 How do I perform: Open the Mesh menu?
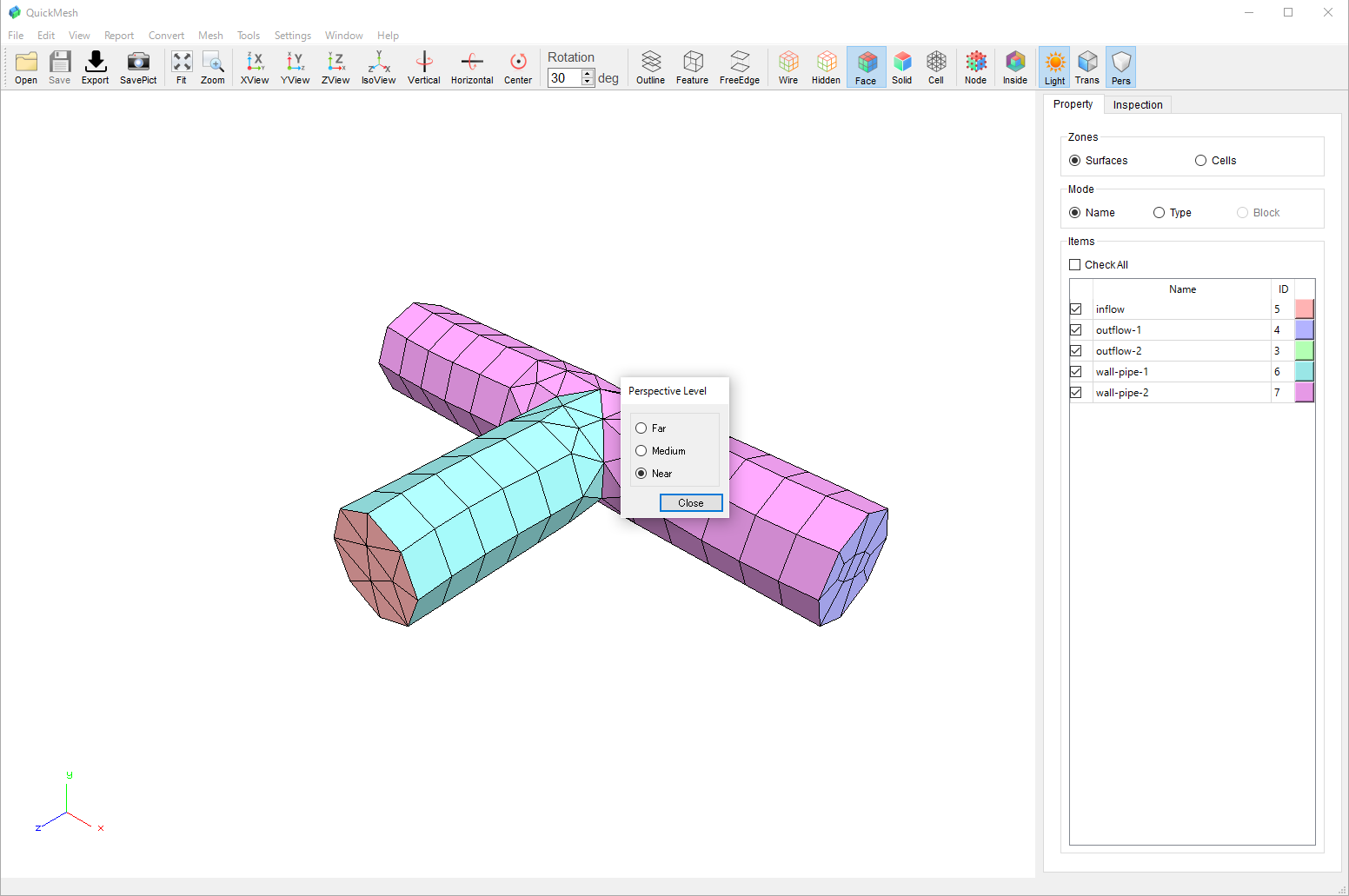210,36
